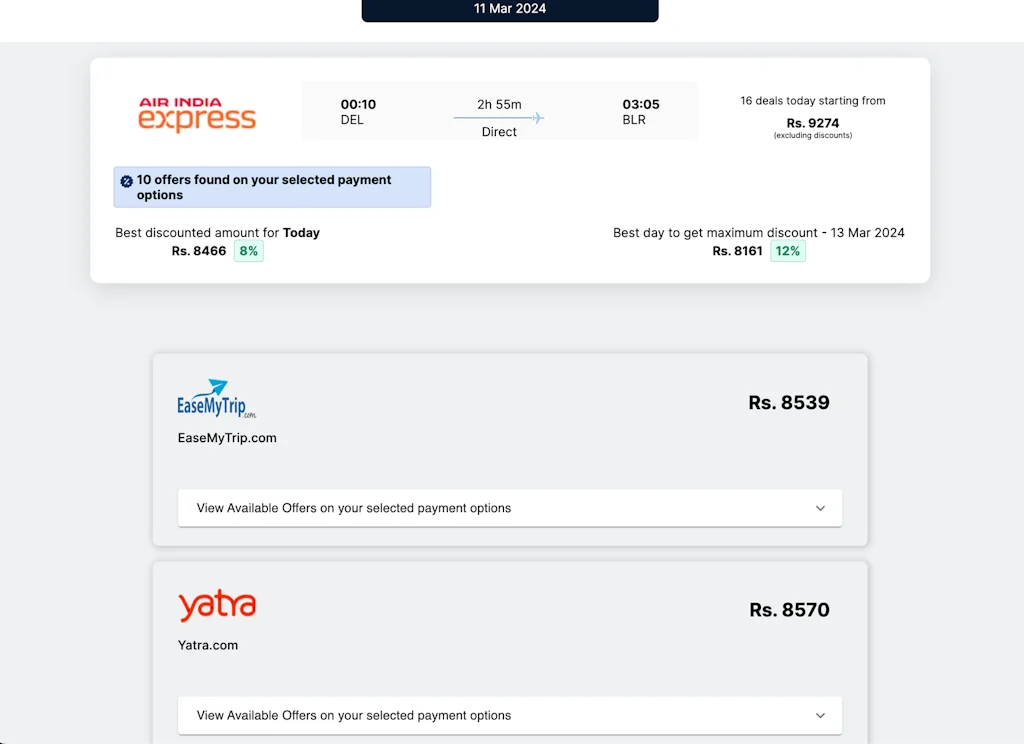Click the offers badge icon on blue banner

click(x=127, y=180)
